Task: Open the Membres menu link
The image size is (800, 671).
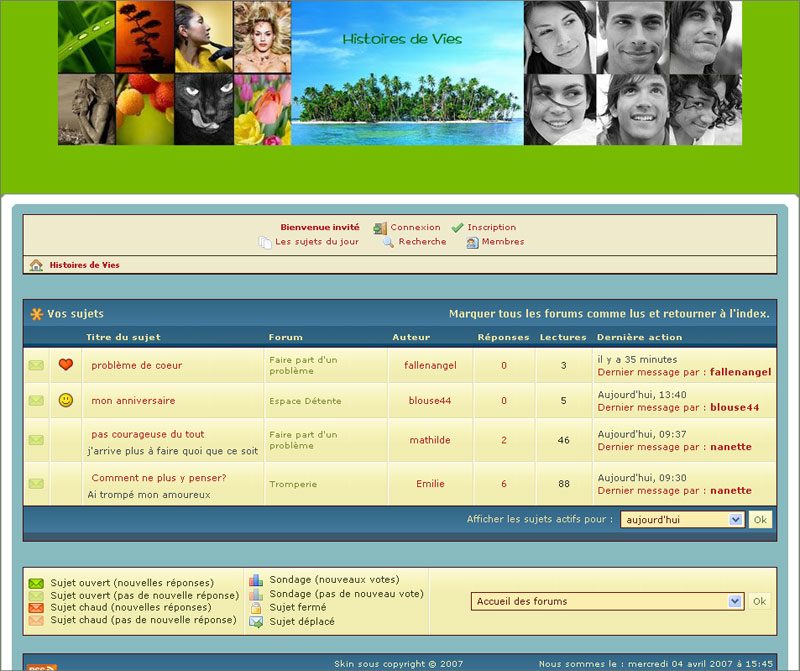Action: pyautogui.click(x=503, y=241)
